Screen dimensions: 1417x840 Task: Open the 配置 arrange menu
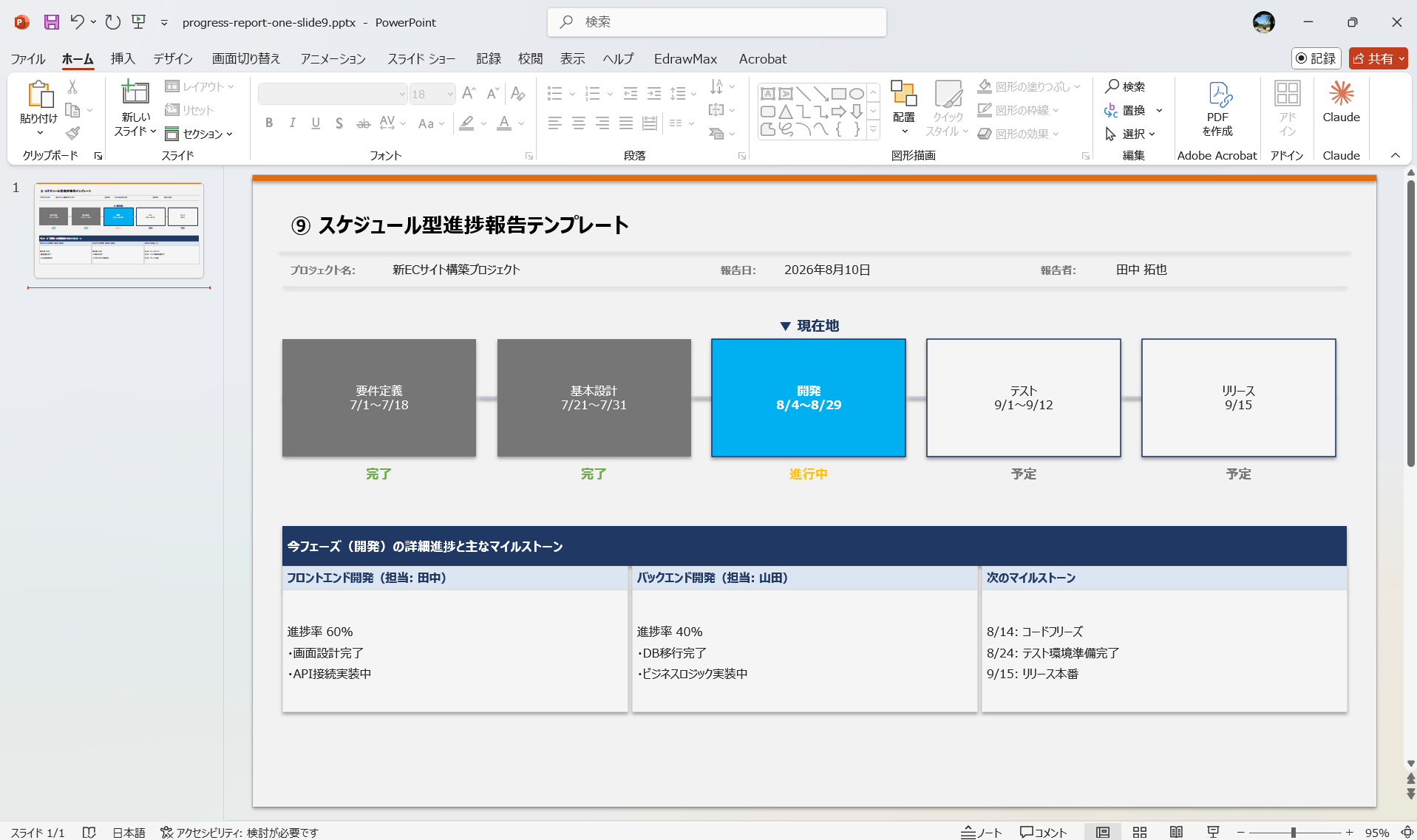903,108
